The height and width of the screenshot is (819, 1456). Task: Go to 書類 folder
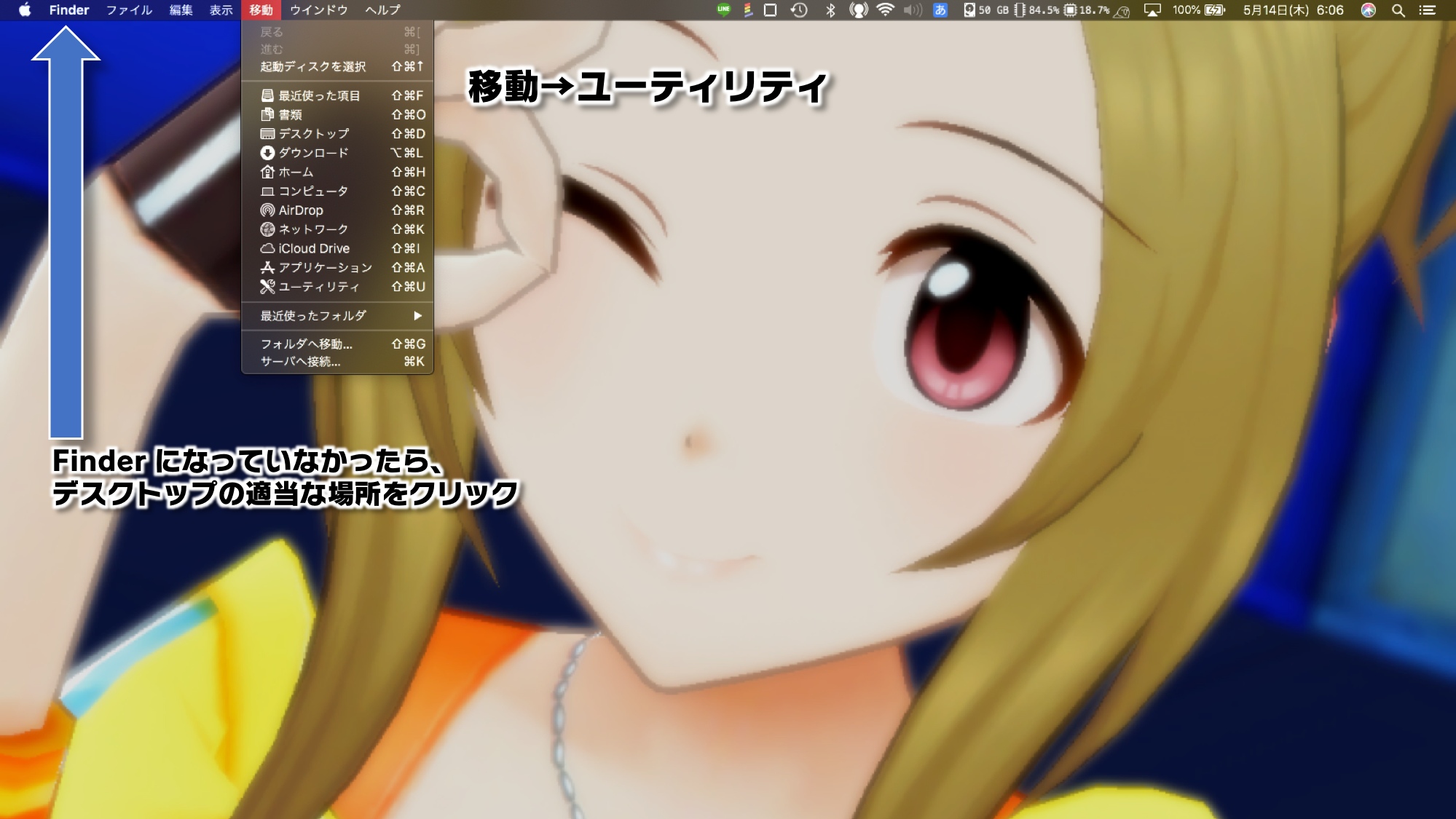point(337,114)
